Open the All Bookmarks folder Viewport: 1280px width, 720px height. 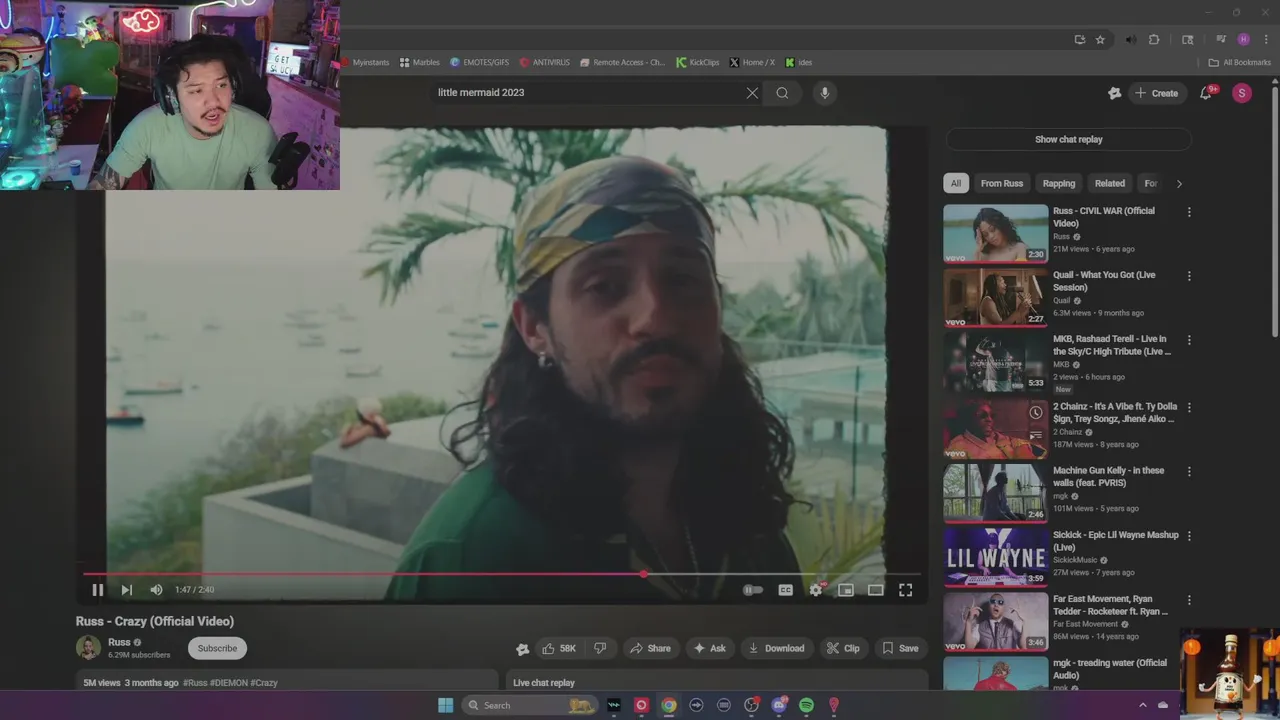(1240, 62)
